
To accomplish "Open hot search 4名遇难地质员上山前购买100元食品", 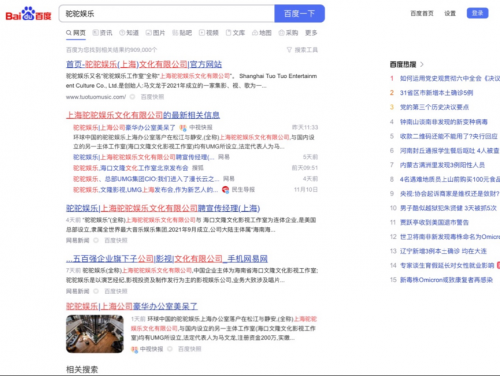I will [450, 179].
